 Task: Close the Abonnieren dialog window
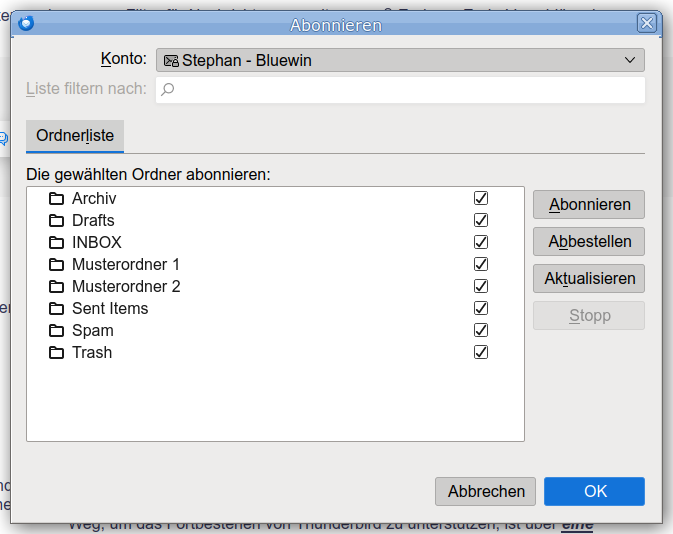[x=647, y=23]
